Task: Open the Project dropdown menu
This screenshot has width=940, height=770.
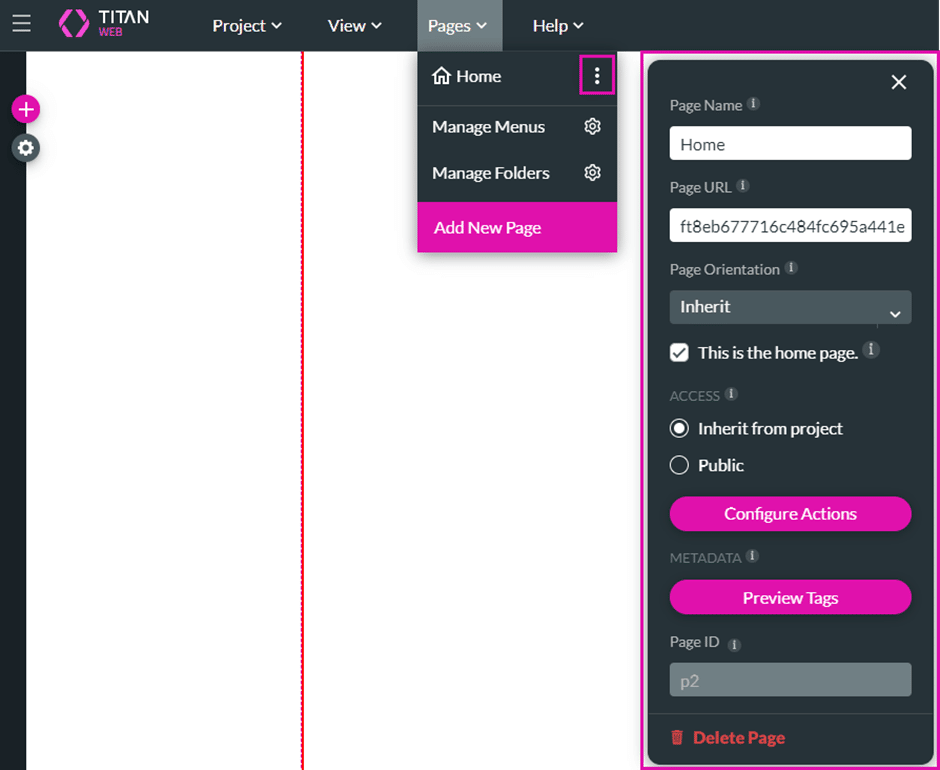Action: point(247,26)
